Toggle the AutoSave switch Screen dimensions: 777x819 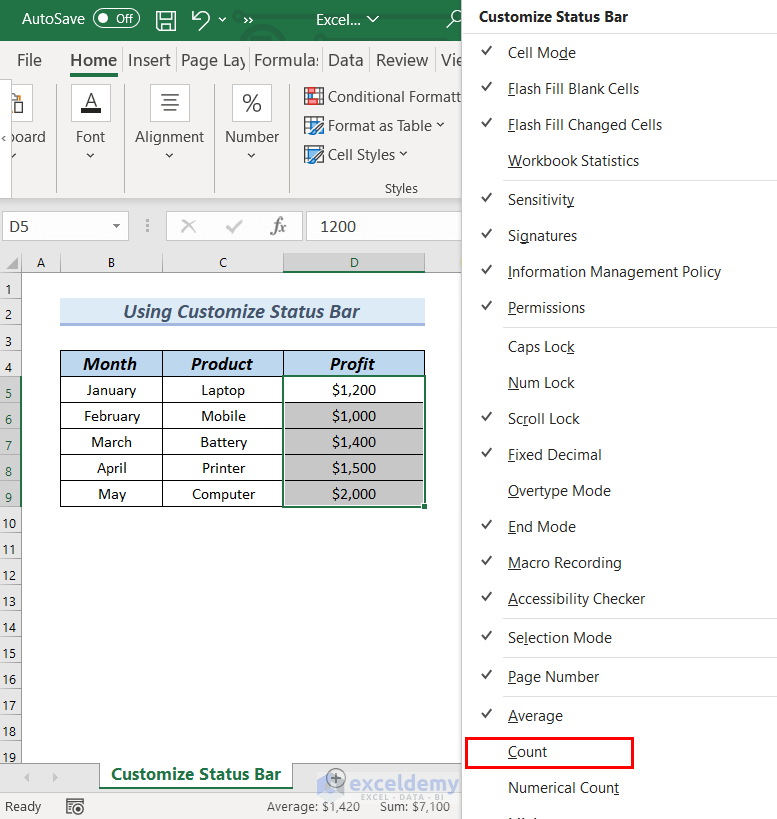116,19
